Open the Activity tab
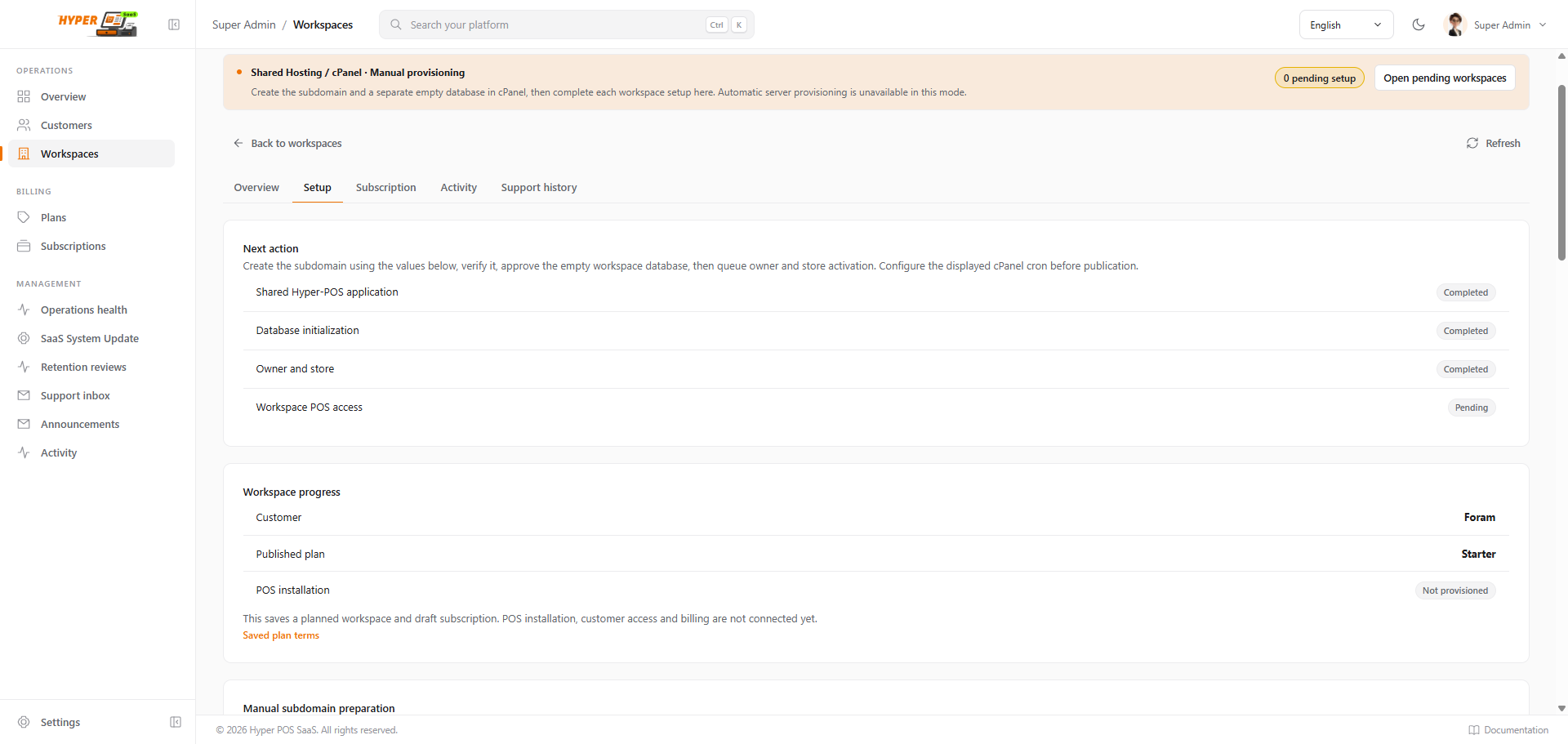1568x744 pixels. (459, 187)
